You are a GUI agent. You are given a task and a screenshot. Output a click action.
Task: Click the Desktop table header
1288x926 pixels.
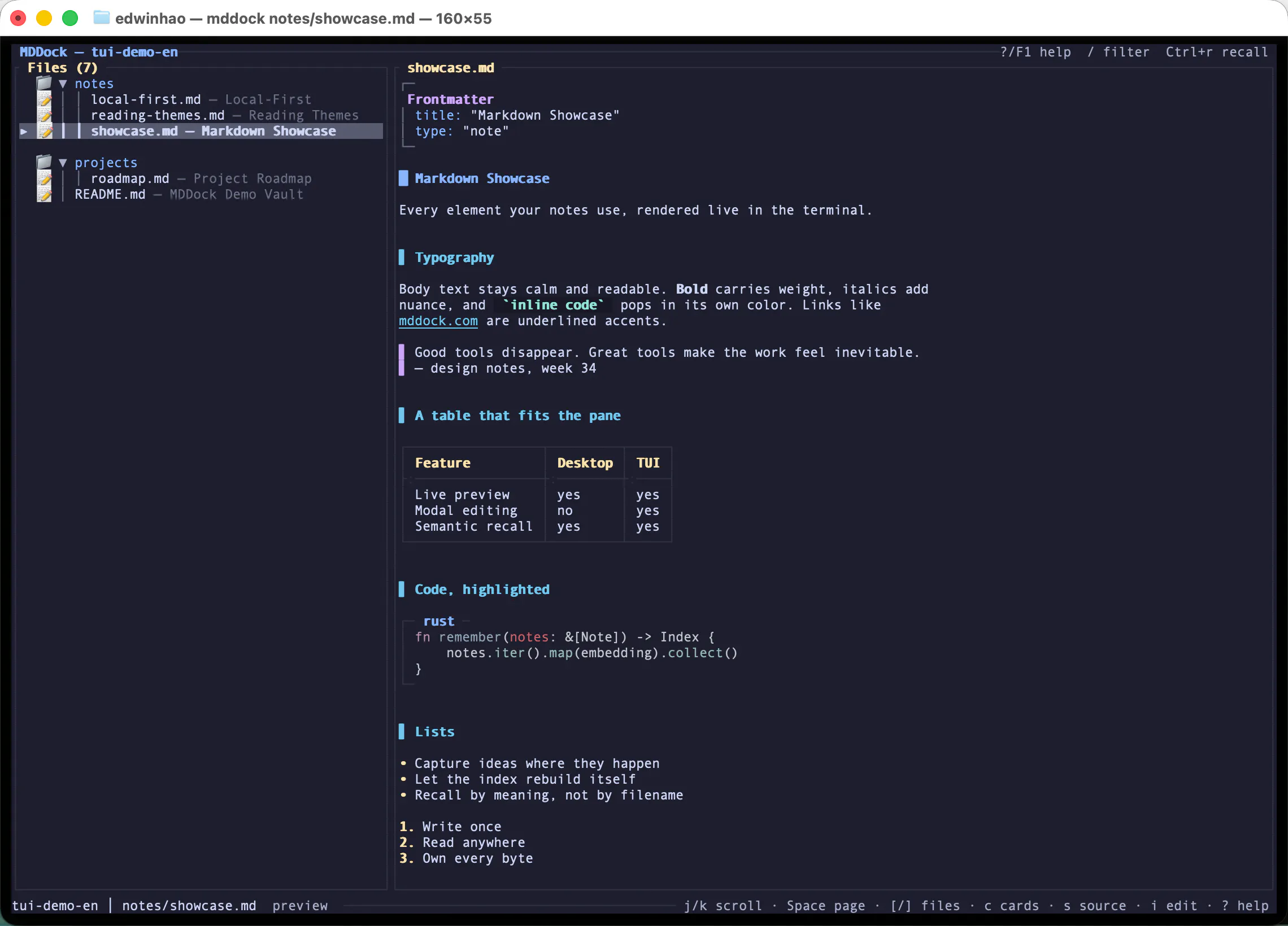point(585,462)
